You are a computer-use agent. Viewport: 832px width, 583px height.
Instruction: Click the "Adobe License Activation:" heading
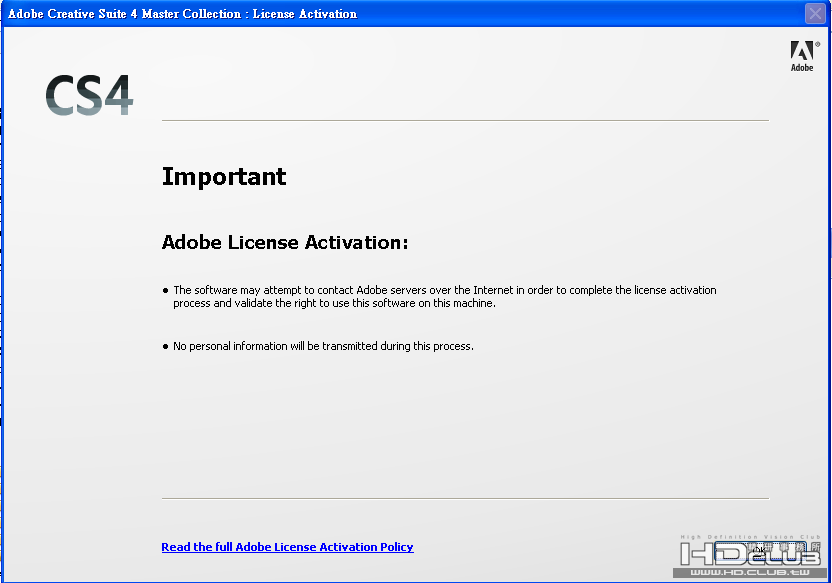click(x=285, y=242)
